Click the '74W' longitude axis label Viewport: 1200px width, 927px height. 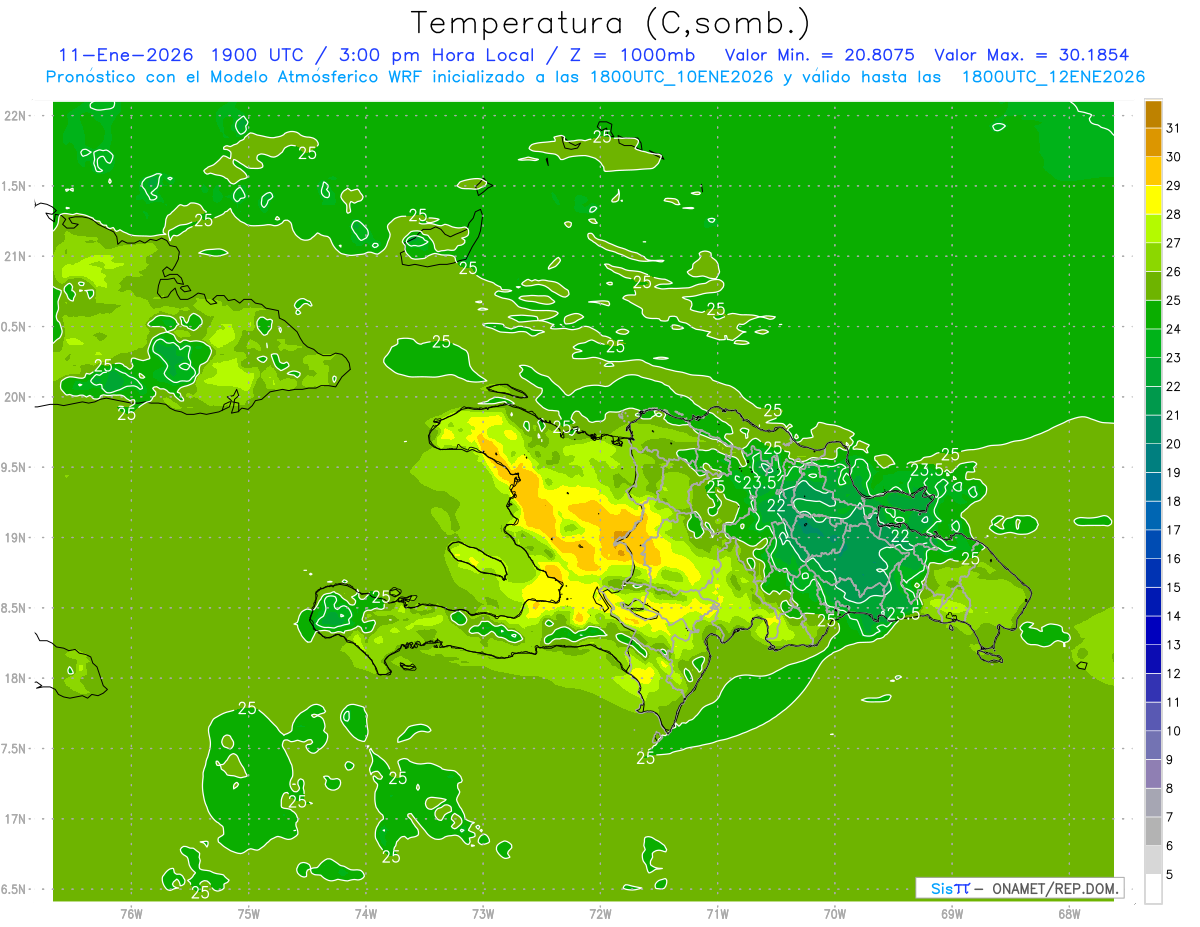(366, 914)
